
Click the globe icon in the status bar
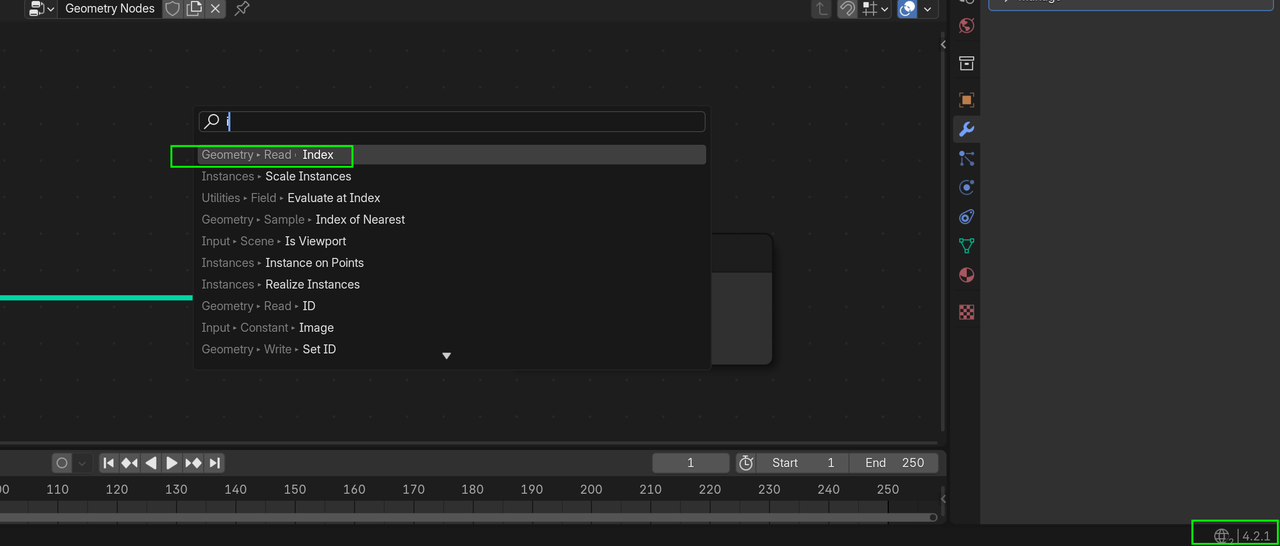coord(1223,536)
